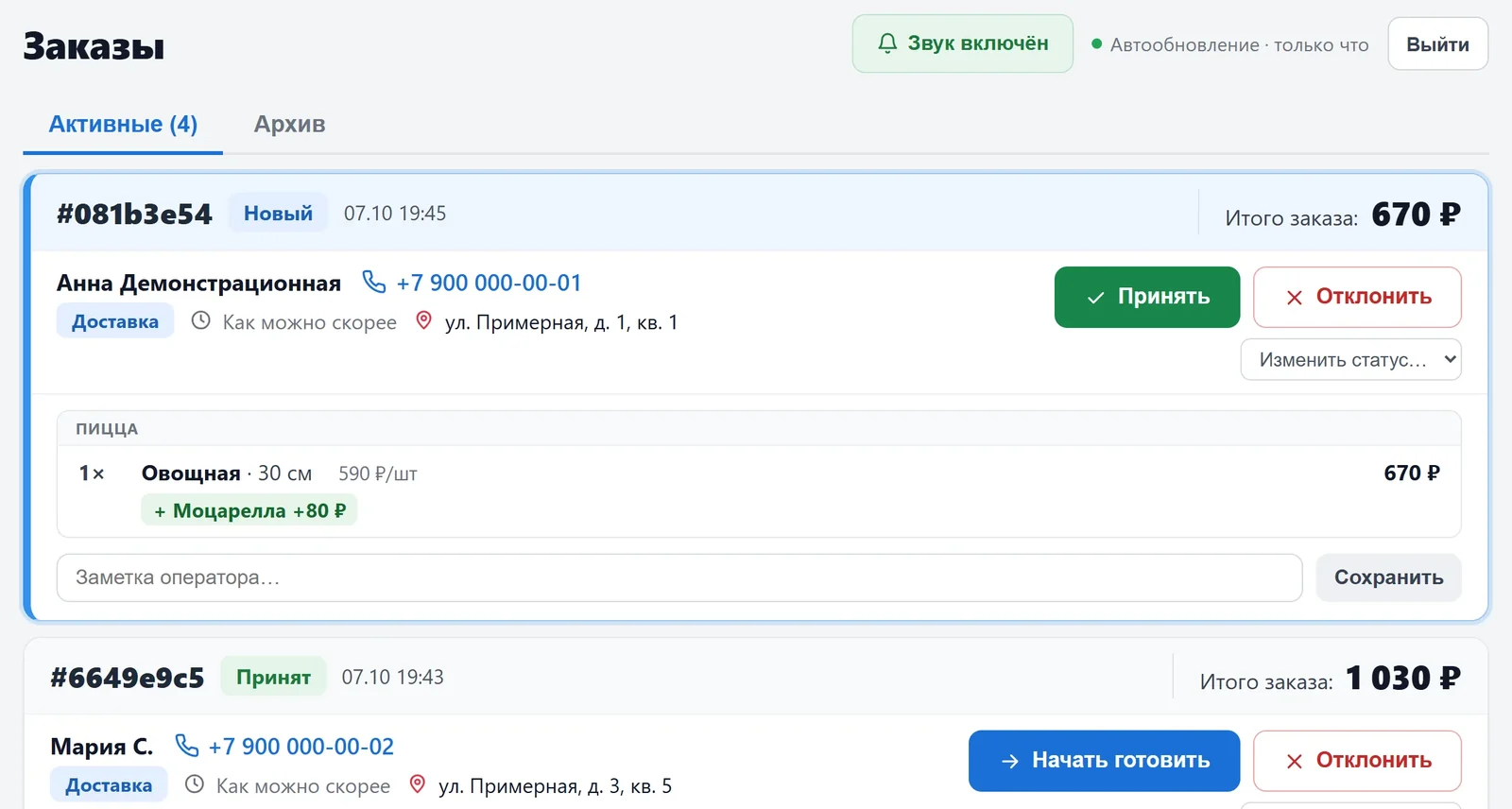Click timestamp 07.10 19:43

coord(392,677)
